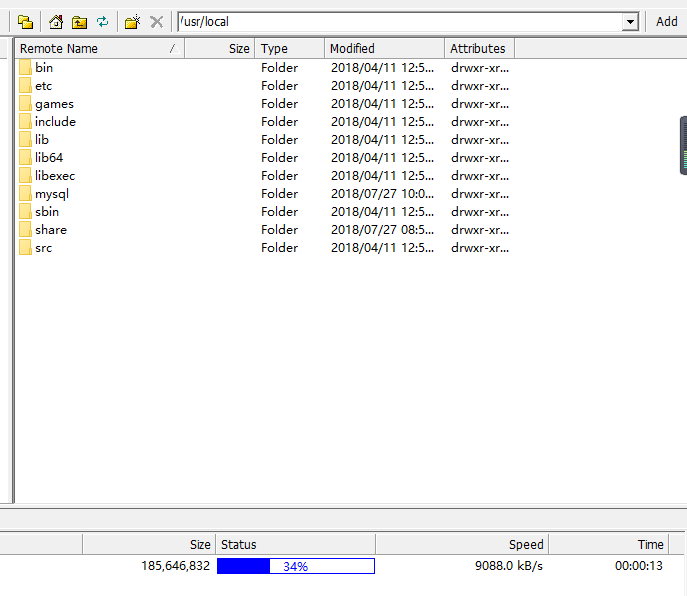
Task: Click the Add button
Action: (x=666, y=21)
